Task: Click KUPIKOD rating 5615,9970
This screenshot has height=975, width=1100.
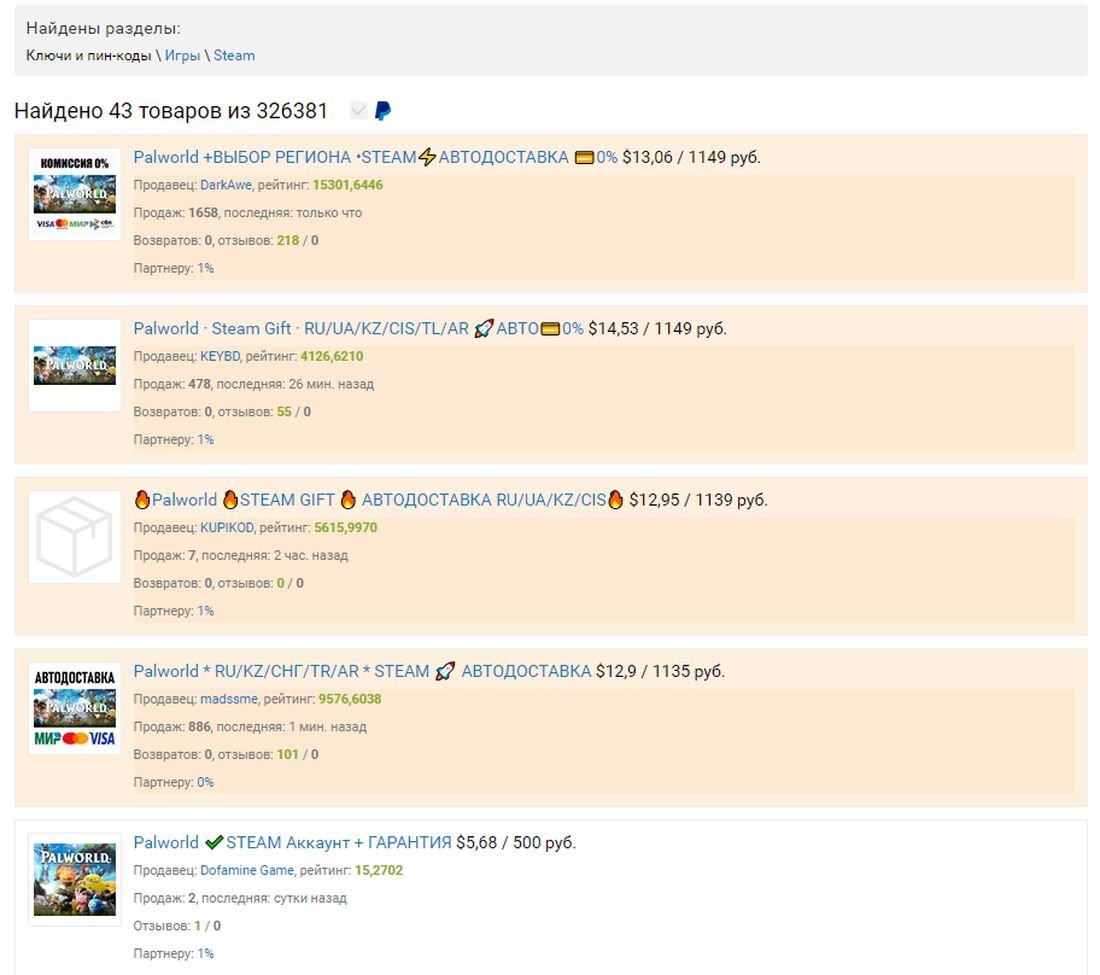Action: click(346, 527)
